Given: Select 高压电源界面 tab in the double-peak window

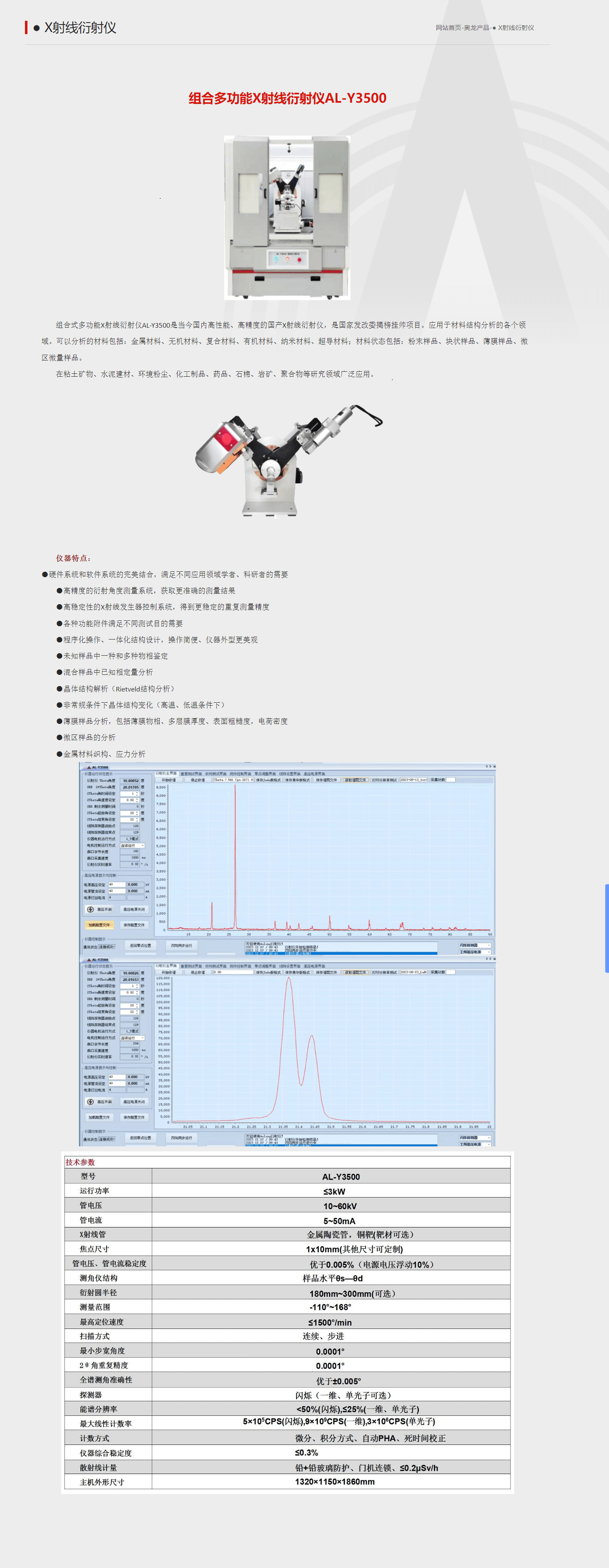Looking at the screenshot, I should click(x=314, y=966).
